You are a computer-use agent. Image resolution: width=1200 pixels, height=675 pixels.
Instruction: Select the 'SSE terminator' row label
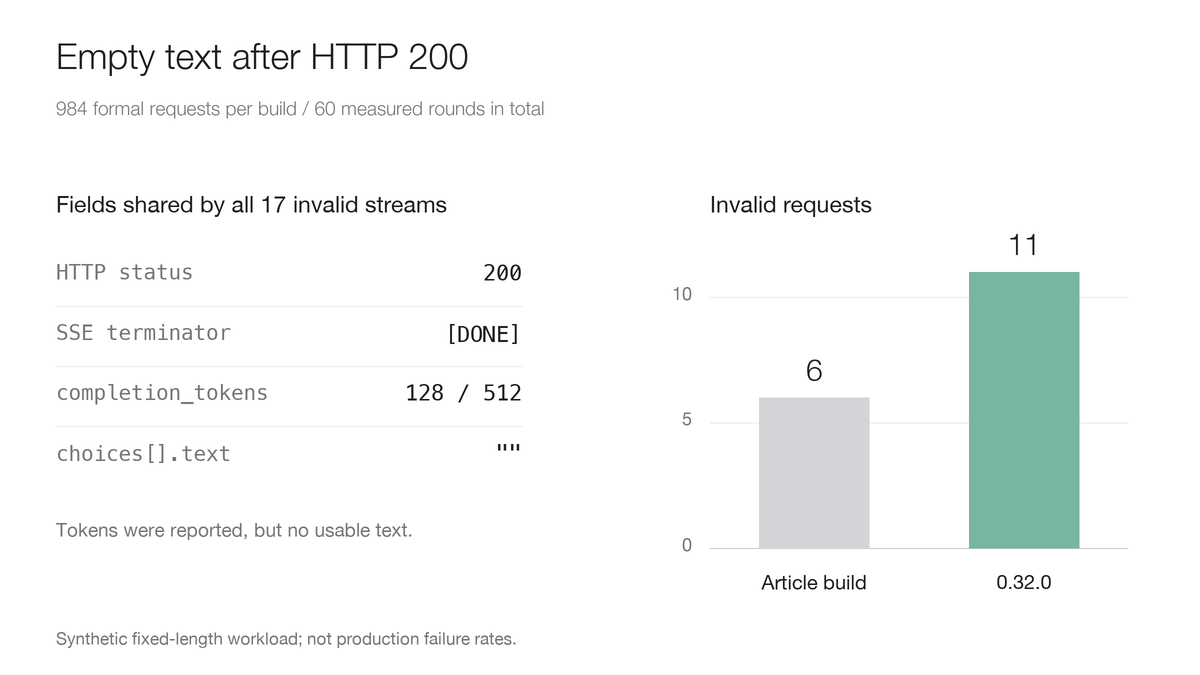[143, 333]
